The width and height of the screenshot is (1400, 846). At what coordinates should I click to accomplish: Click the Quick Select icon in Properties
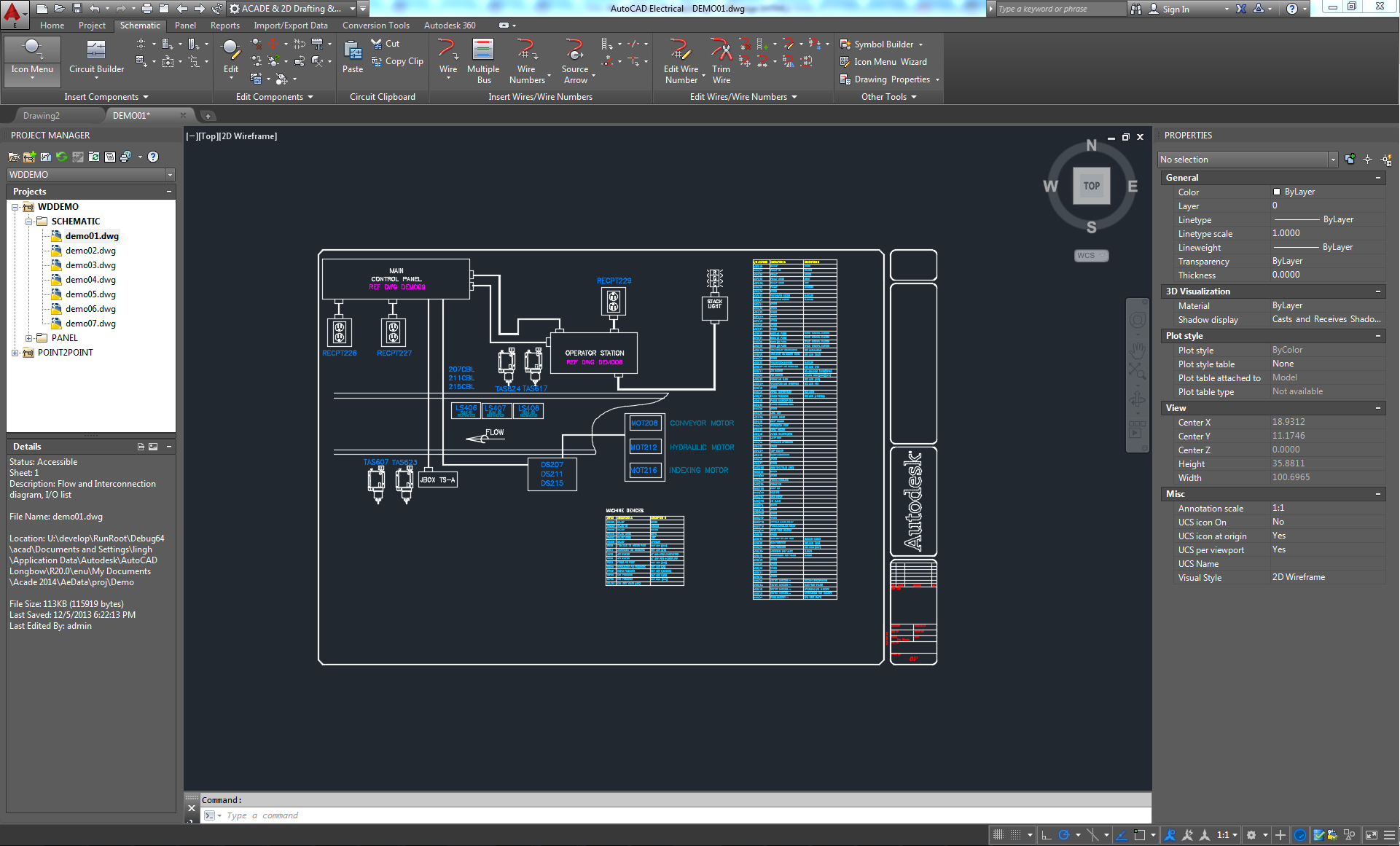(1385, 160)
